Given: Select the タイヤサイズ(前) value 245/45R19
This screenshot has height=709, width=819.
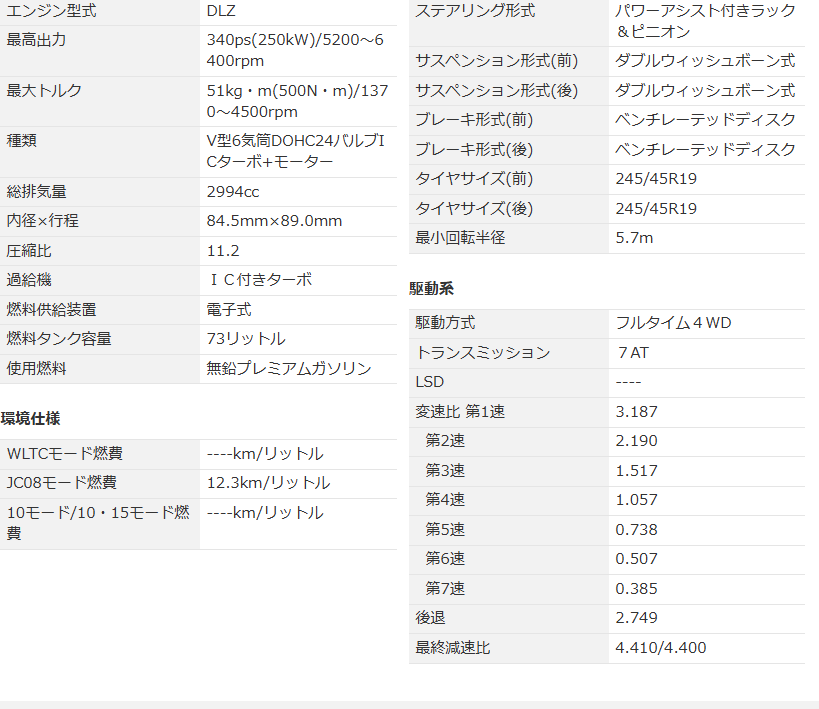Looking at the screenshot, I should [x=656, y=179].
